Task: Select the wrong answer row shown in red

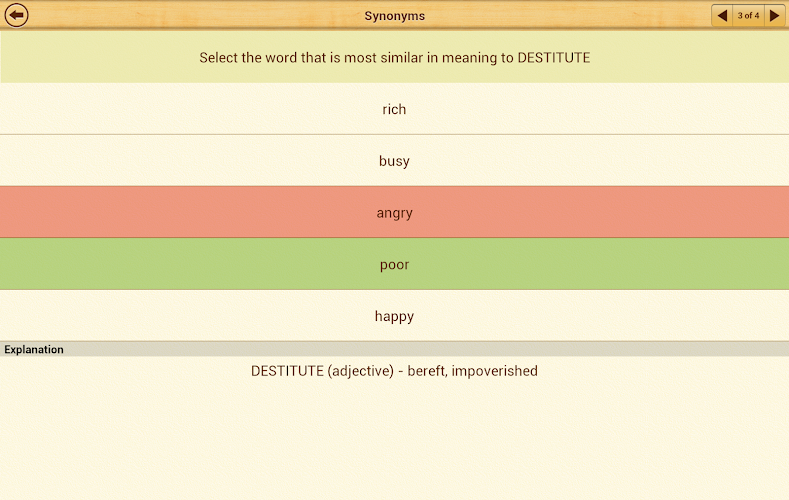Action: point(394,212)
